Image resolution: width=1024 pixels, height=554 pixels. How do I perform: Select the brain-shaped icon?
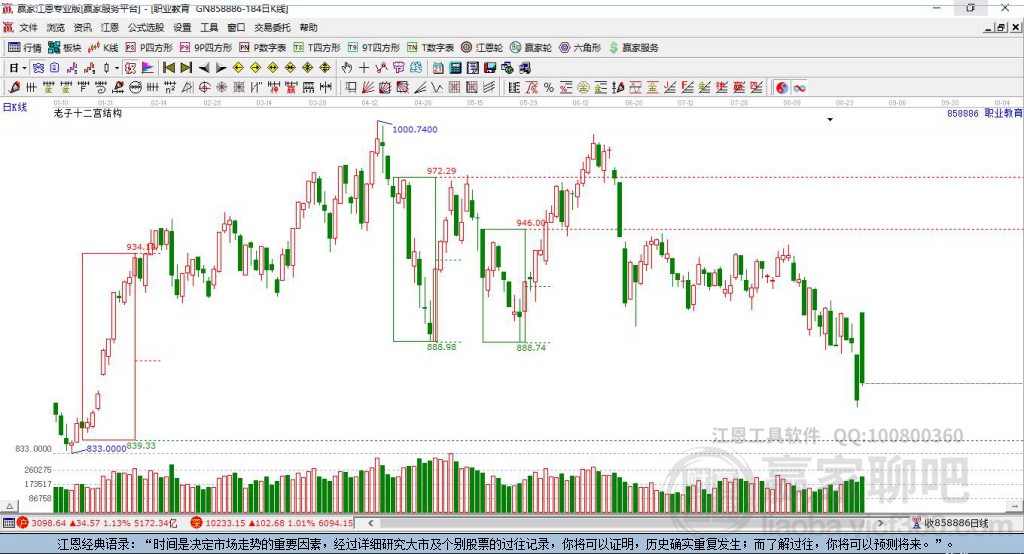416,67
